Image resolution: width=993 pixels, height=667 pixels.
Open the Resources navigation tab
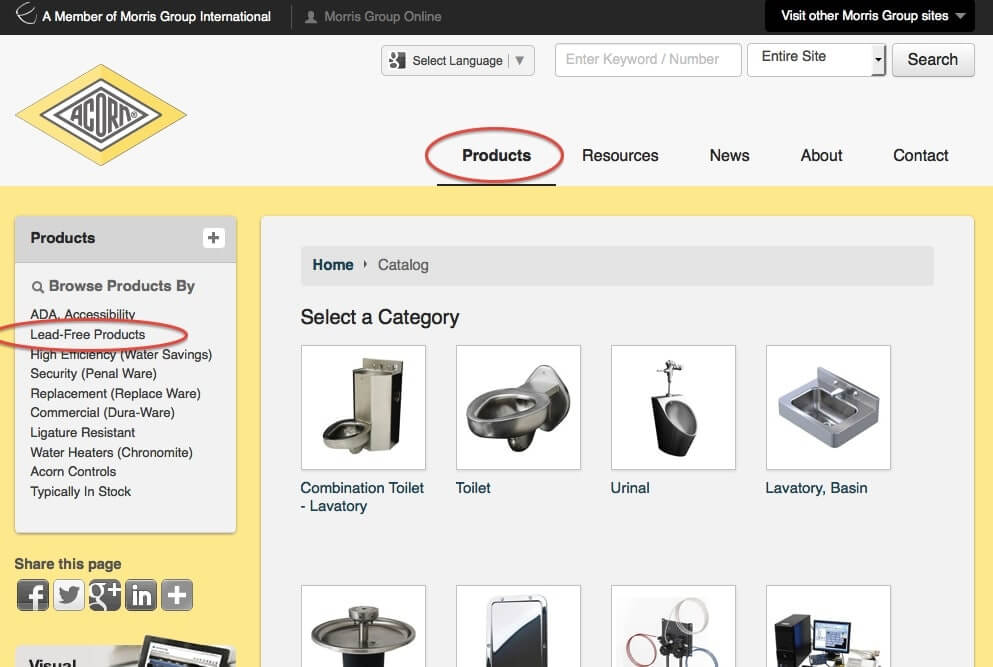(x=620, y=155)
